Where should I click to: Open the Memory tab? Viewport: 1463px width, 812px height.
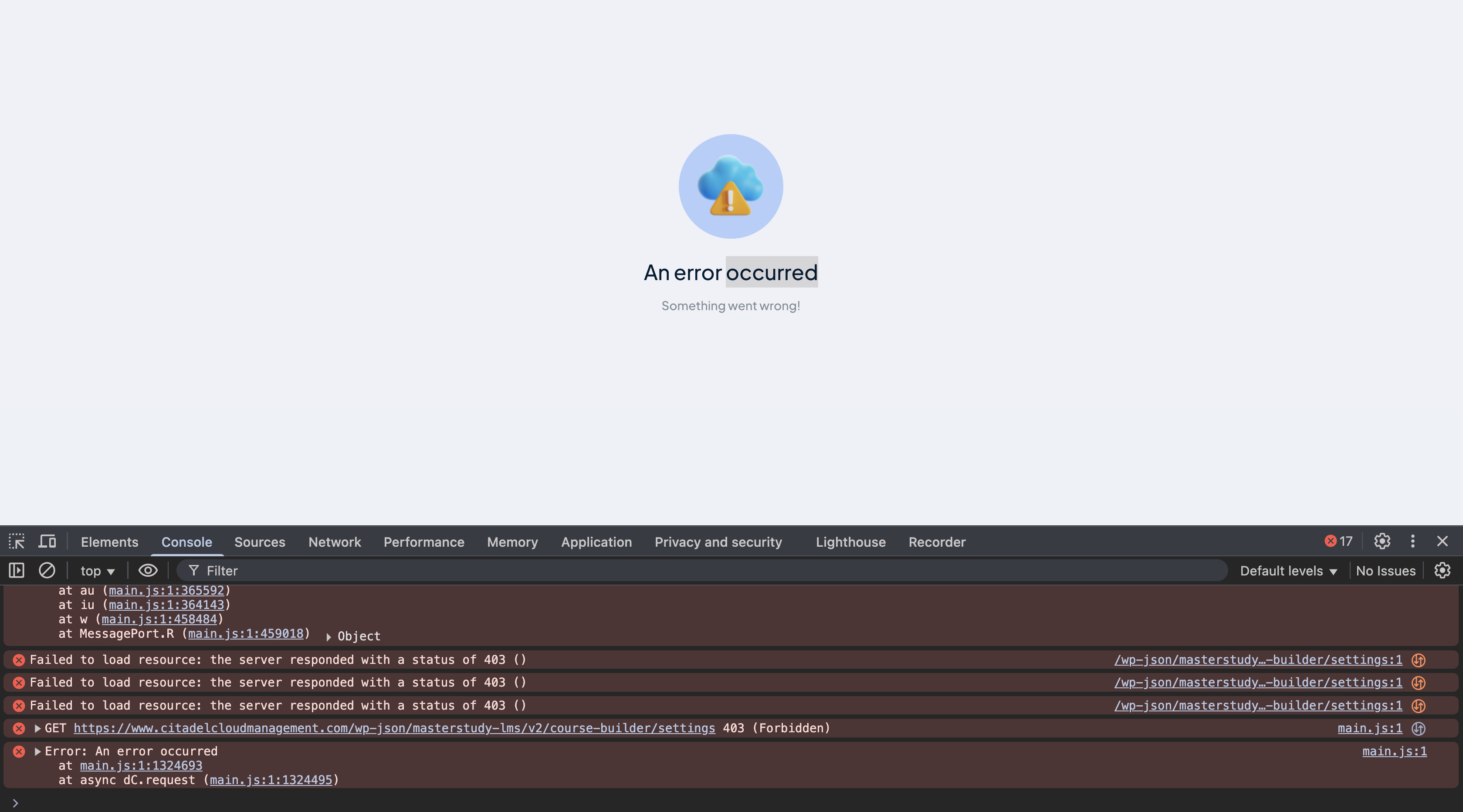[x=512, y=542]
